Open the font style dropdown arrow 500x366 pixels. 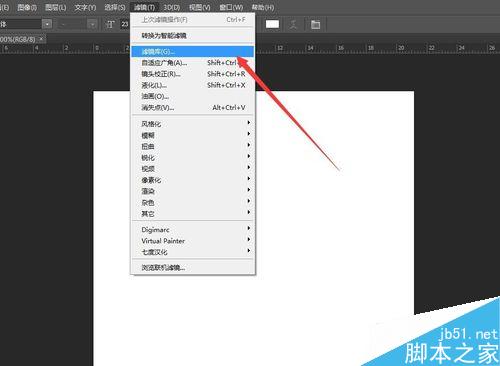[x=92, y=24]
